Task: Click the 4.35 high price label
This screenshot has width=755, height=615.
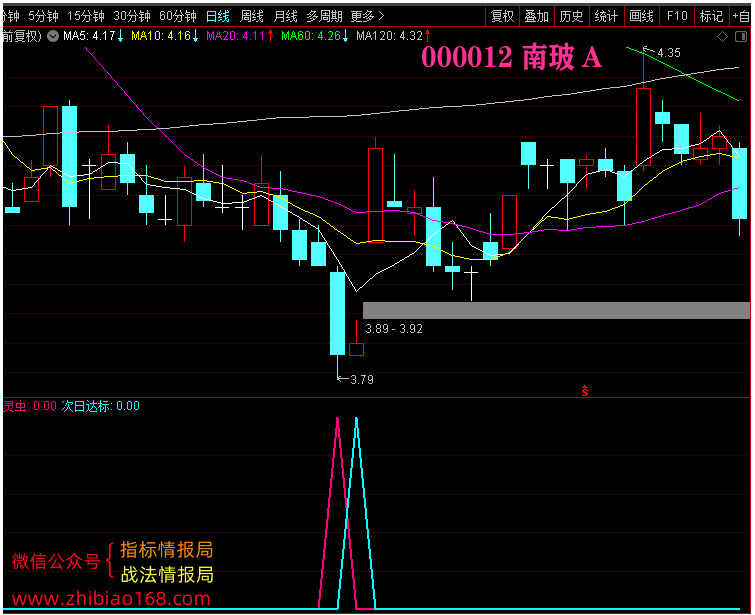Action: click(669, 53)
